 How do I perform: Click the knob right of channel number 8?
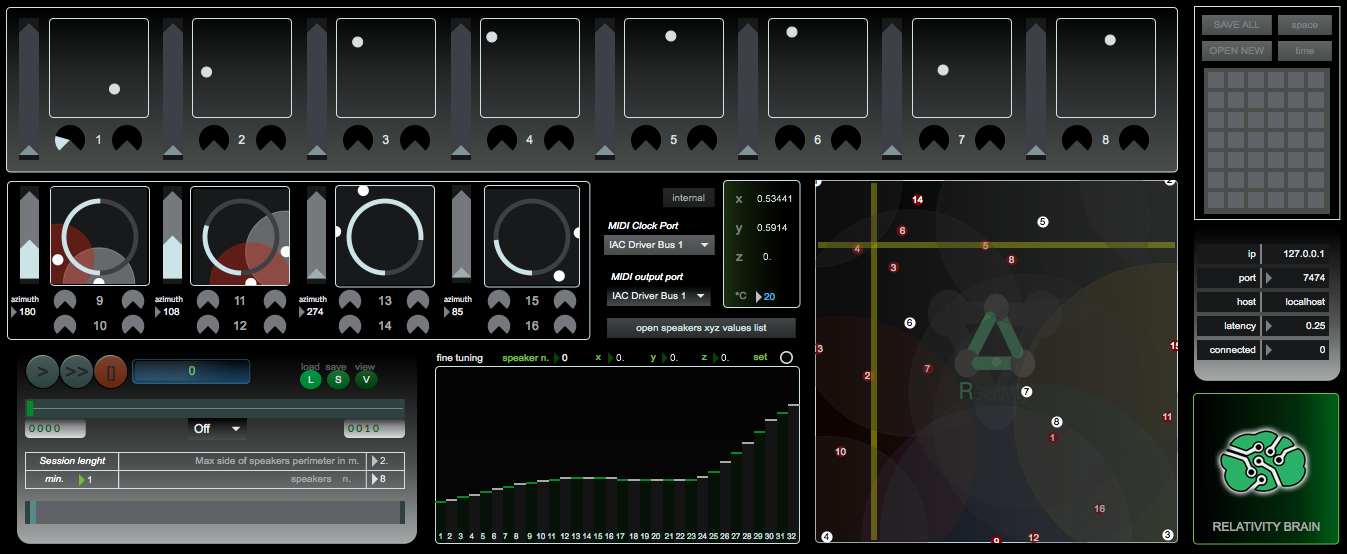click(x=1135, y=139)
